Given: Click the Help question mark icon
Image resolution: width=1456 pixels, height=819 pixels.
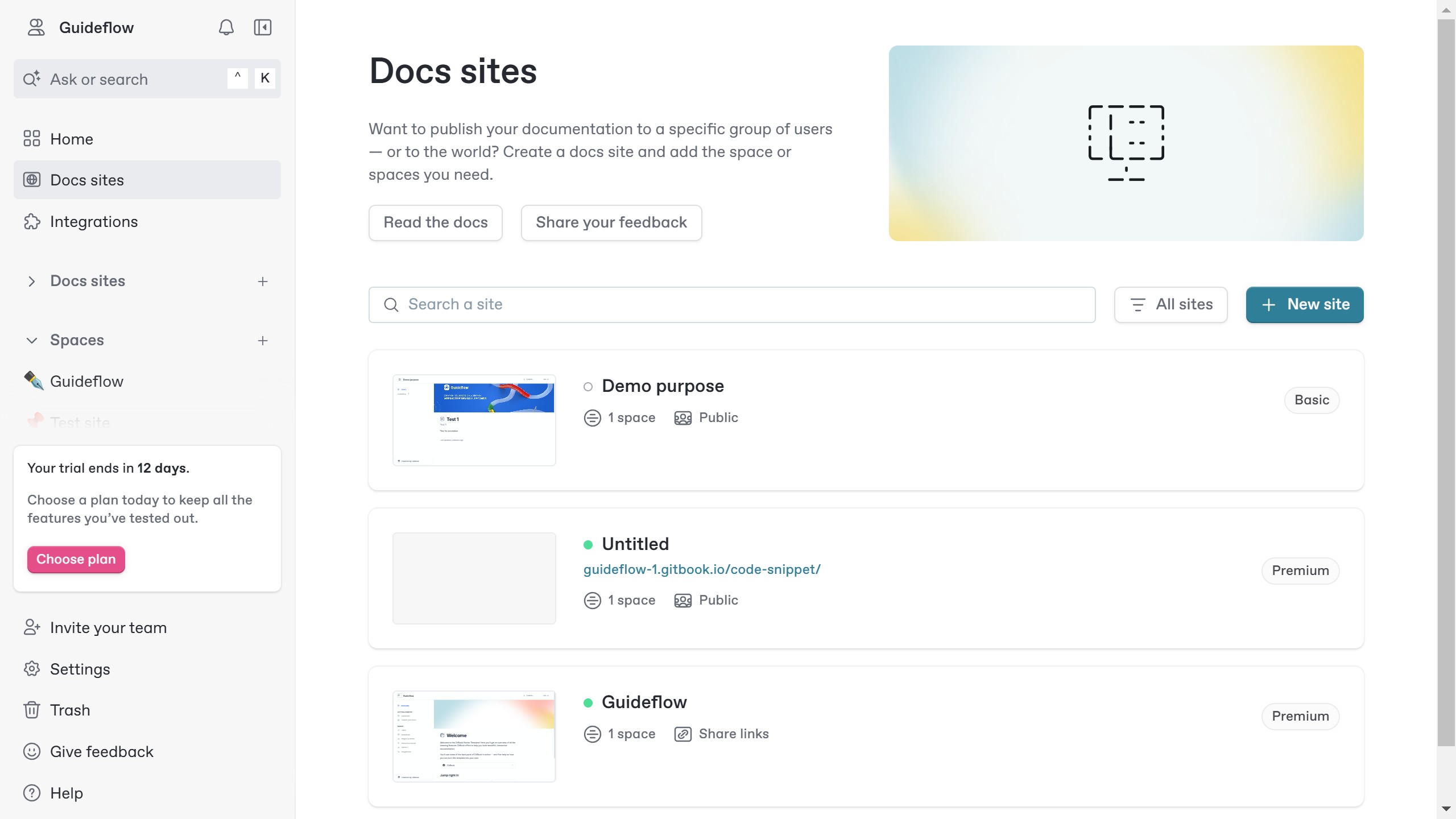Looking at the screenshot, I should [32, 793].
